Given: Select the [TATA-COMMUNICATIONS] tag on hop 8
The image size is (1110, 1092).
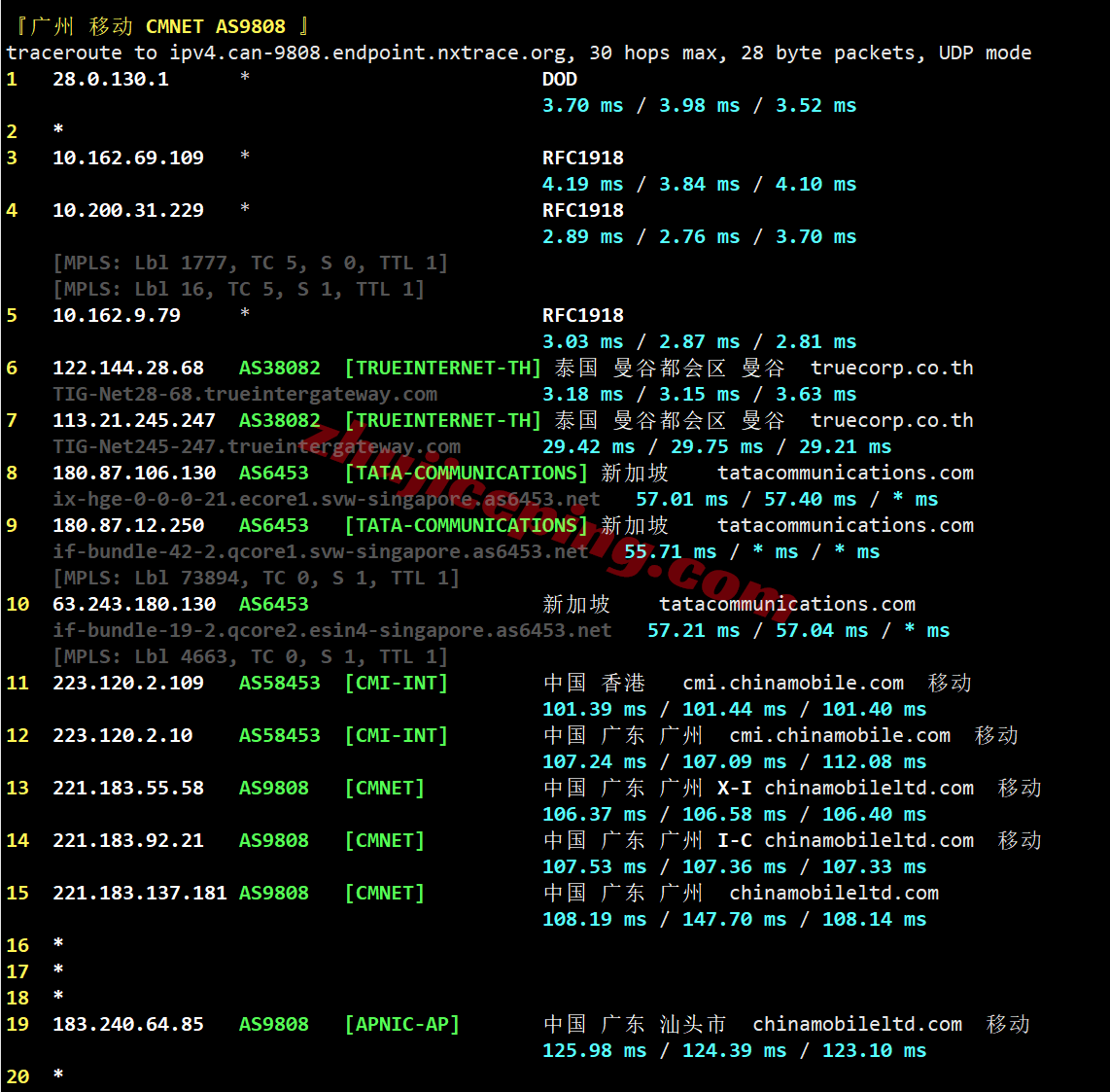Looking at the screenshot, I should tap(466, 473).
